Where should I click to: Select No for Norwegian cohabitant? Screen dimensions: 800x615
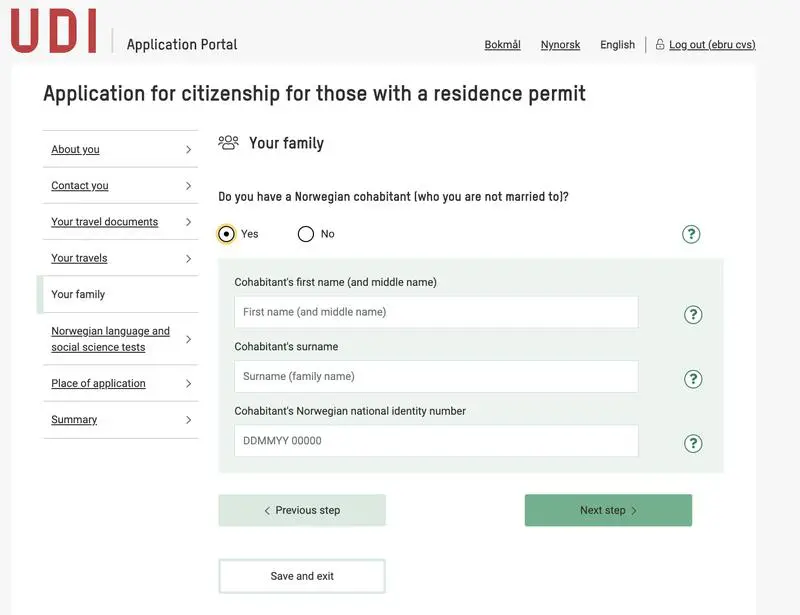click(306, 234)
